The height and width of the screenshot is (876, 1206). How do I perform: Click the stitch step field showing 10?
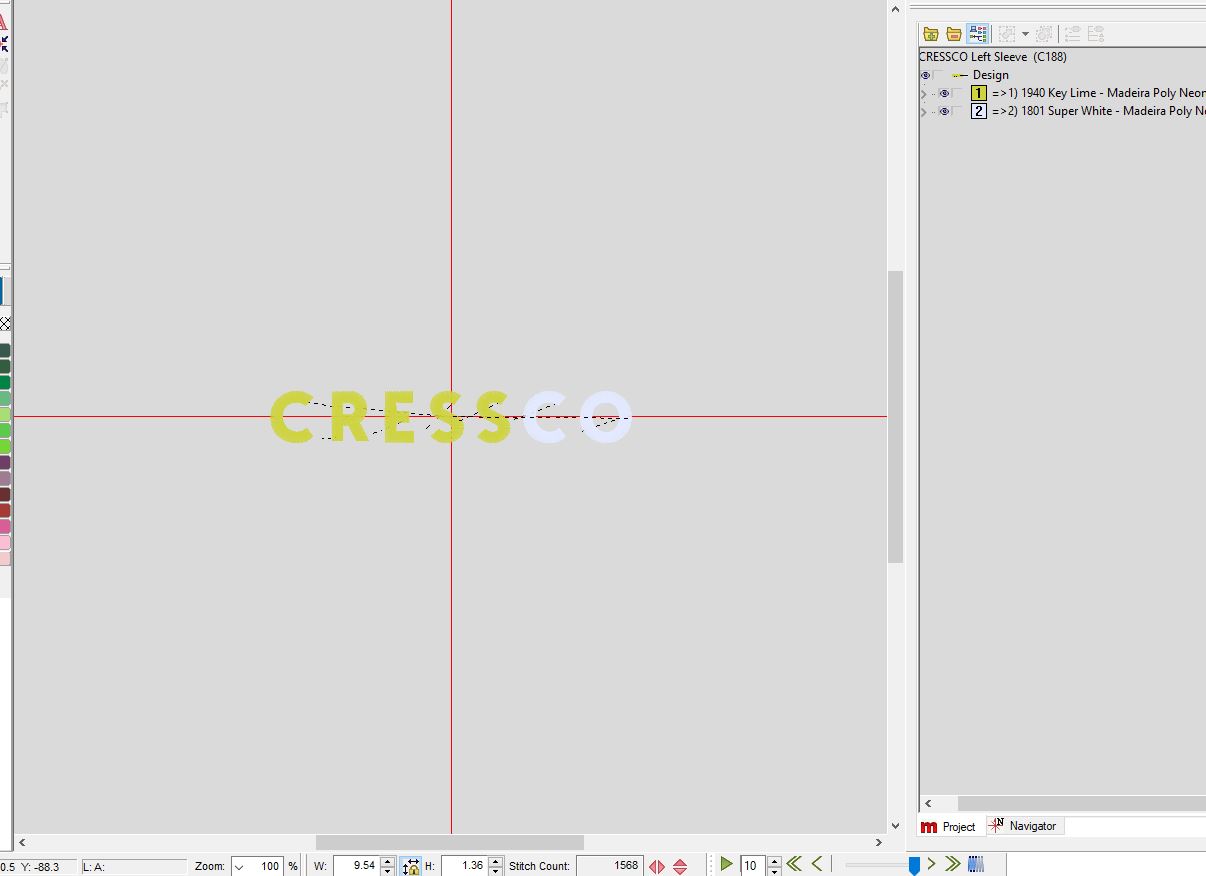click(x=753, y=866)
